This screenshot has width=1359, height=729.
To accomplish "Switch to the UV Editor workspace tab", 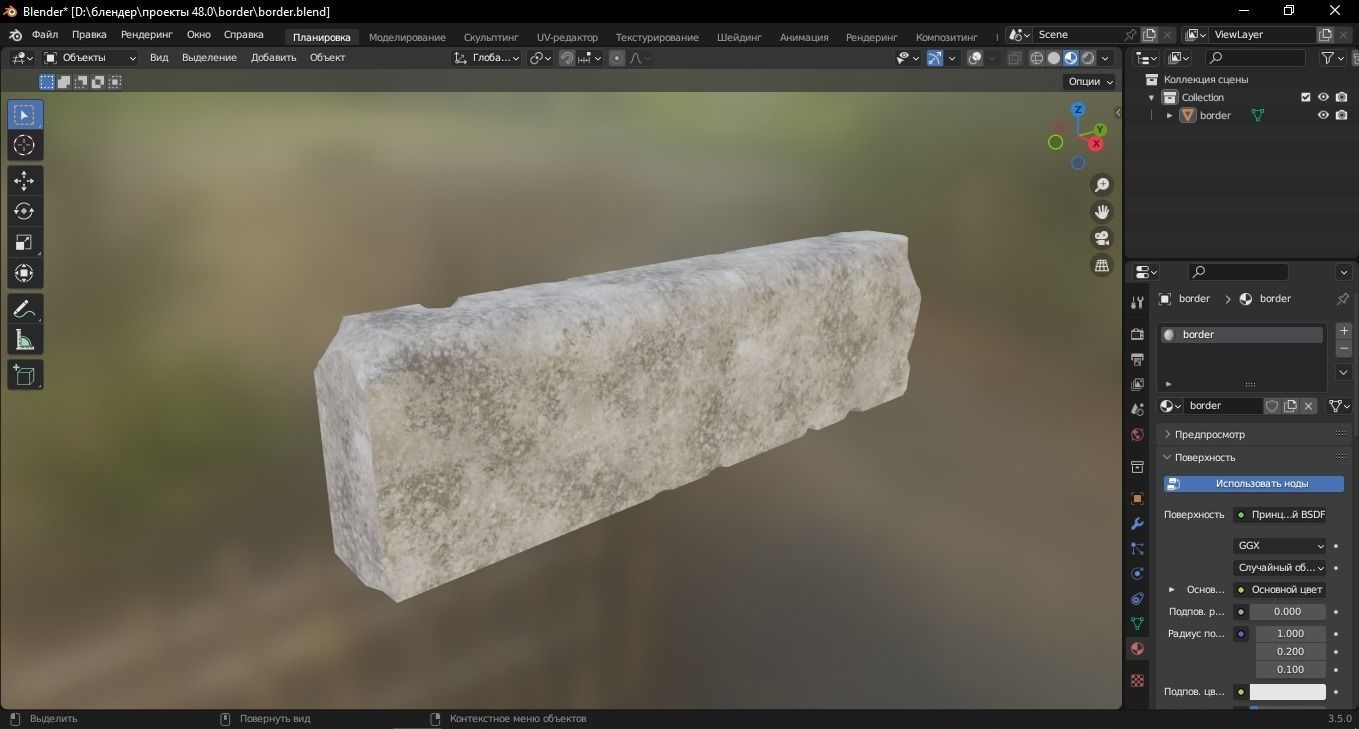I will coord(567,38).
